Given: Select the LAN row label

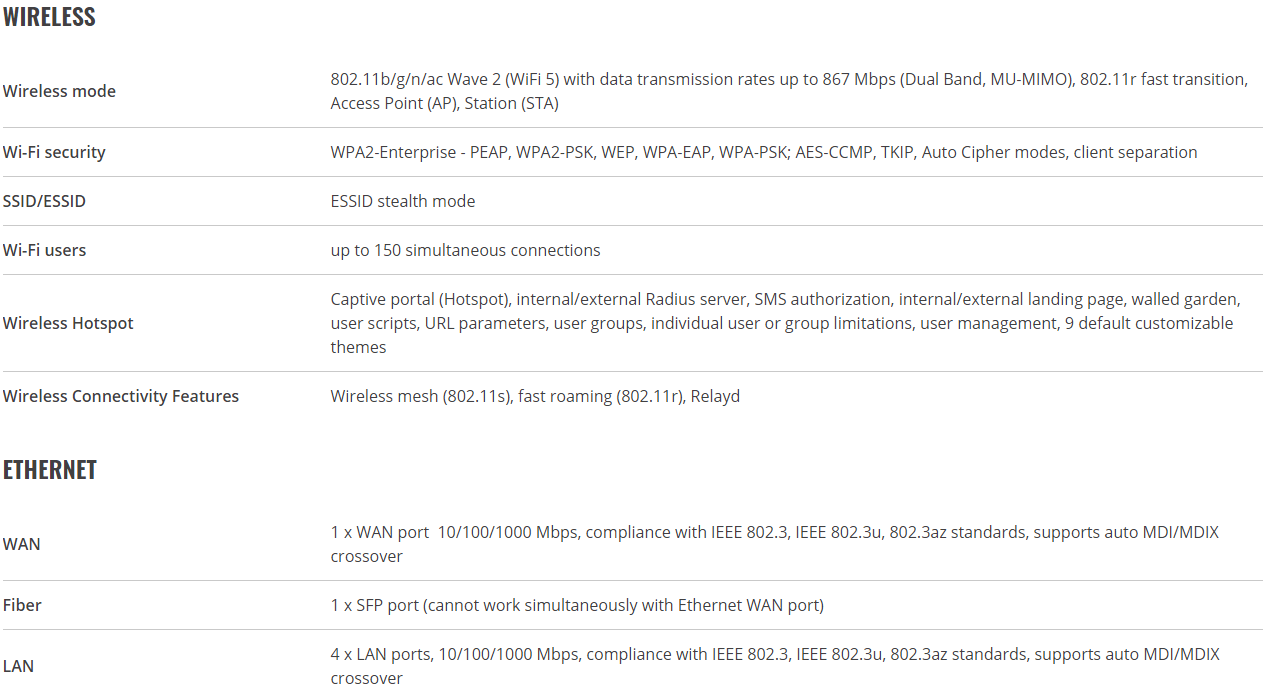Looking at the screenshot, I should point(18,666).
